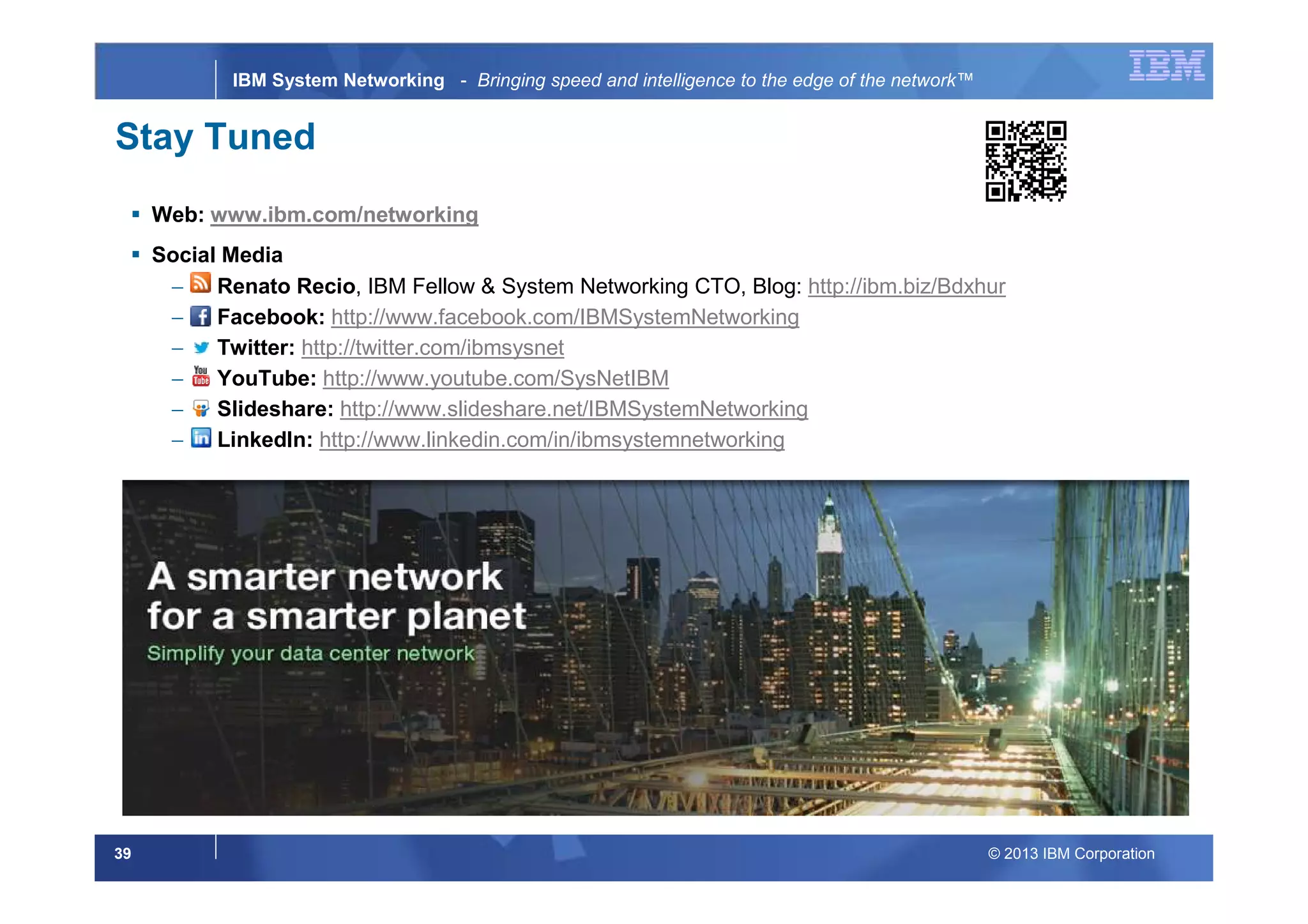Click the slide number 39
The image size is (1308, 924).
[123, 854]
